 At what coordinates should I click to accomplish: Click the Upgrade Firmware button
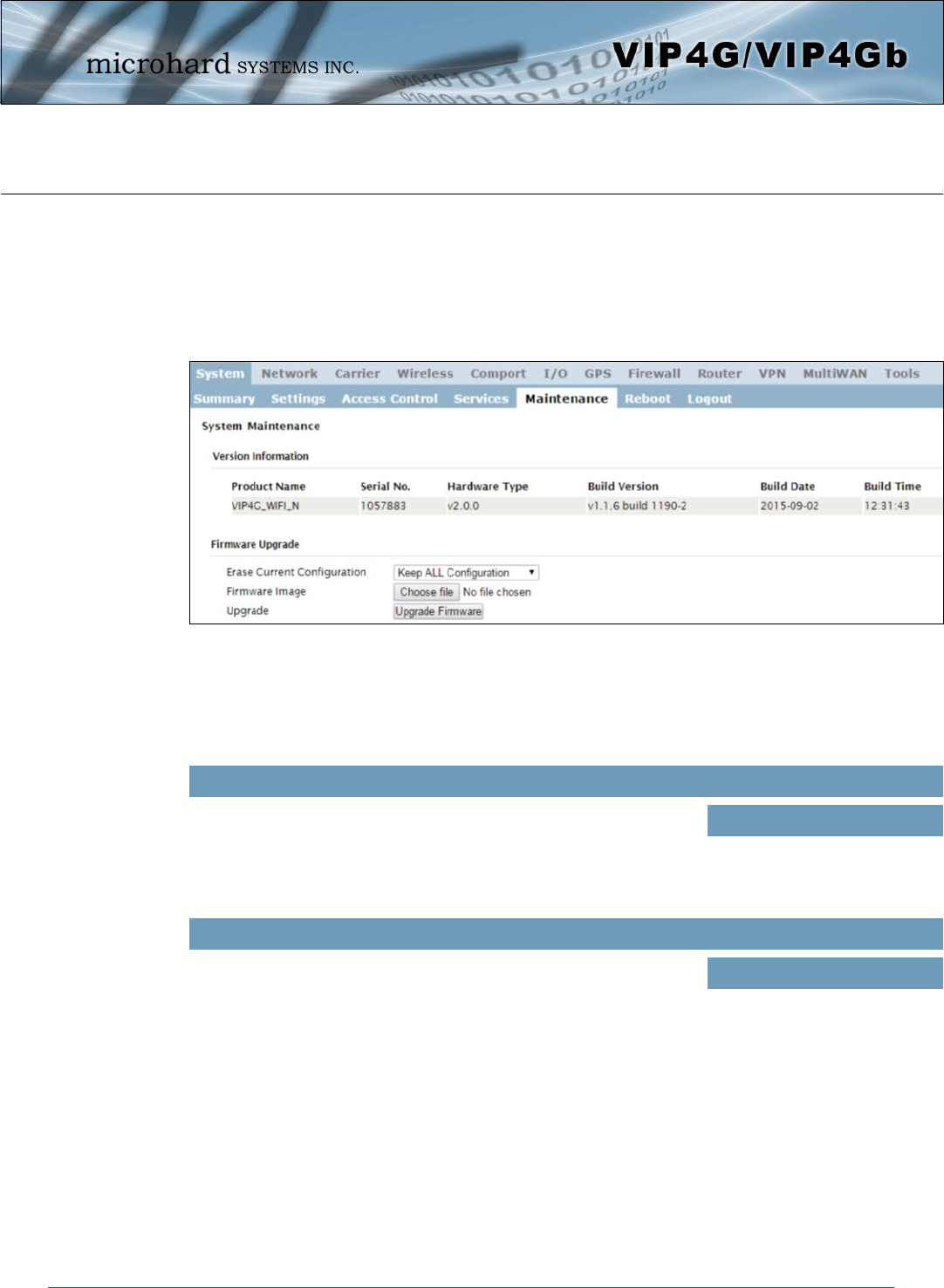(x=438, y=611)
